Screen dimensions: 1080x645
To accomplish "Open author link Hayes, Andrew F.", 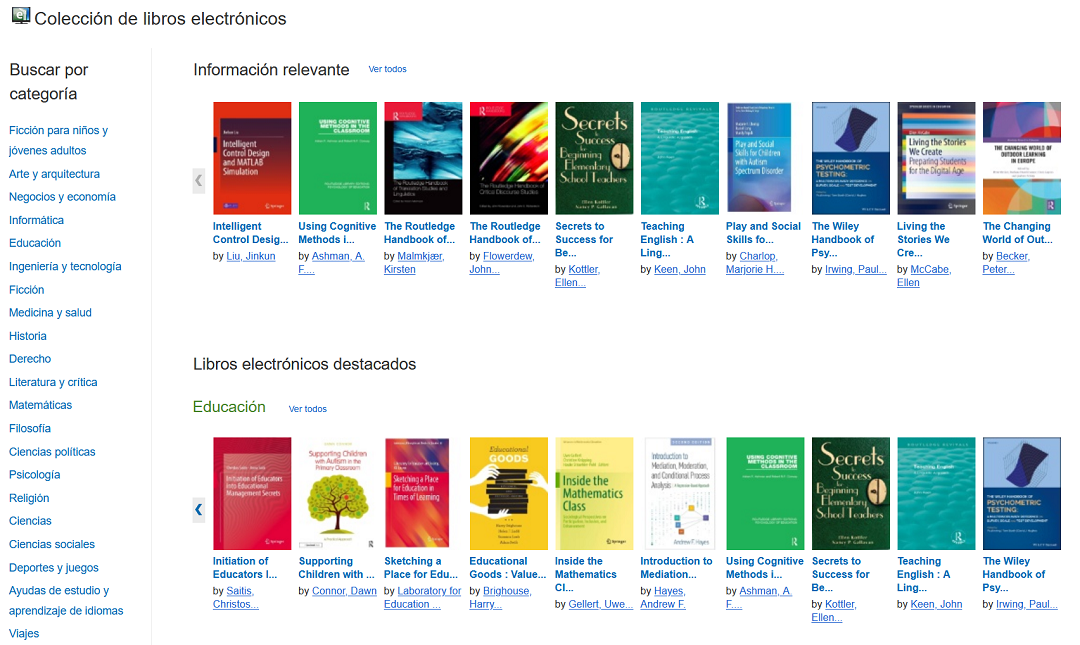I will [x=663, y=597].
